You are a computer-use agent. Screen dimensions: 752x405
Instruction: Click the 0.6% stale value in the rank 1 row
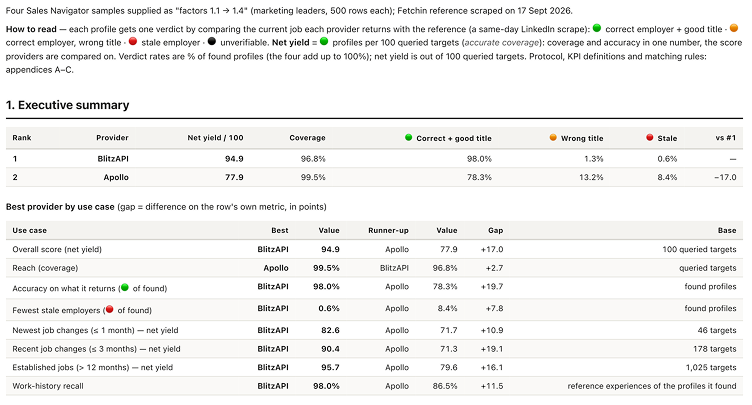coord(667,158)
